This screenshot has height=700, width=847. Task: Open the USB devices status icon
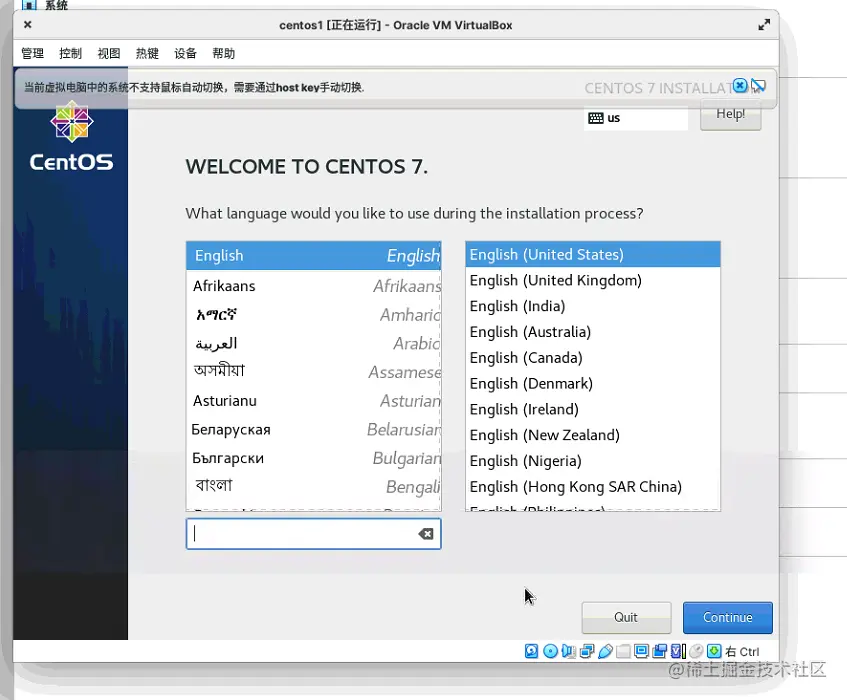pos(606,651)
